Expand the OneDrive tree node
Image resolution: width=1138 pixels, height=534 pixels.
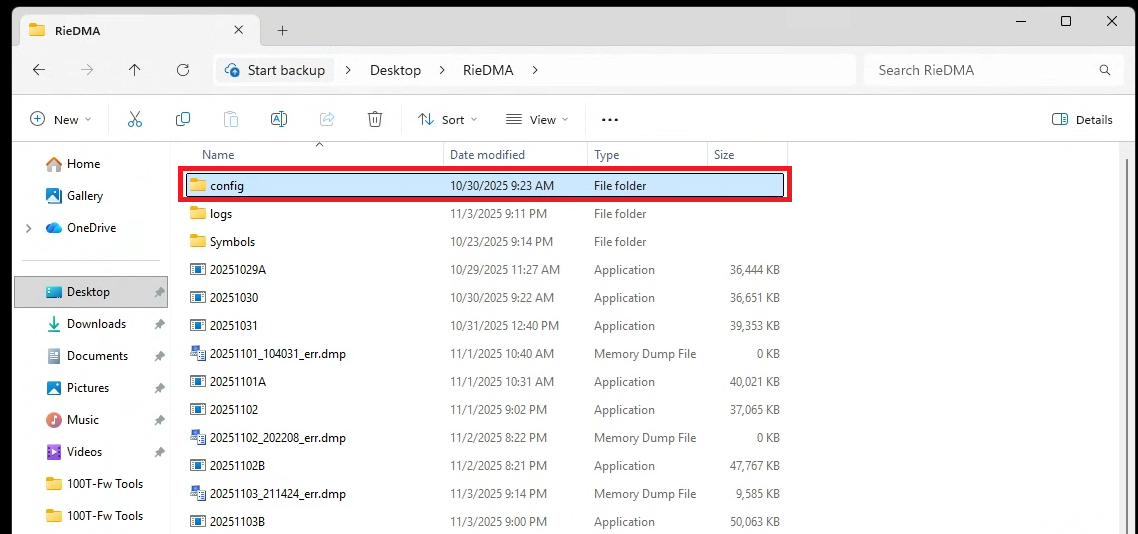pos(28,228)
